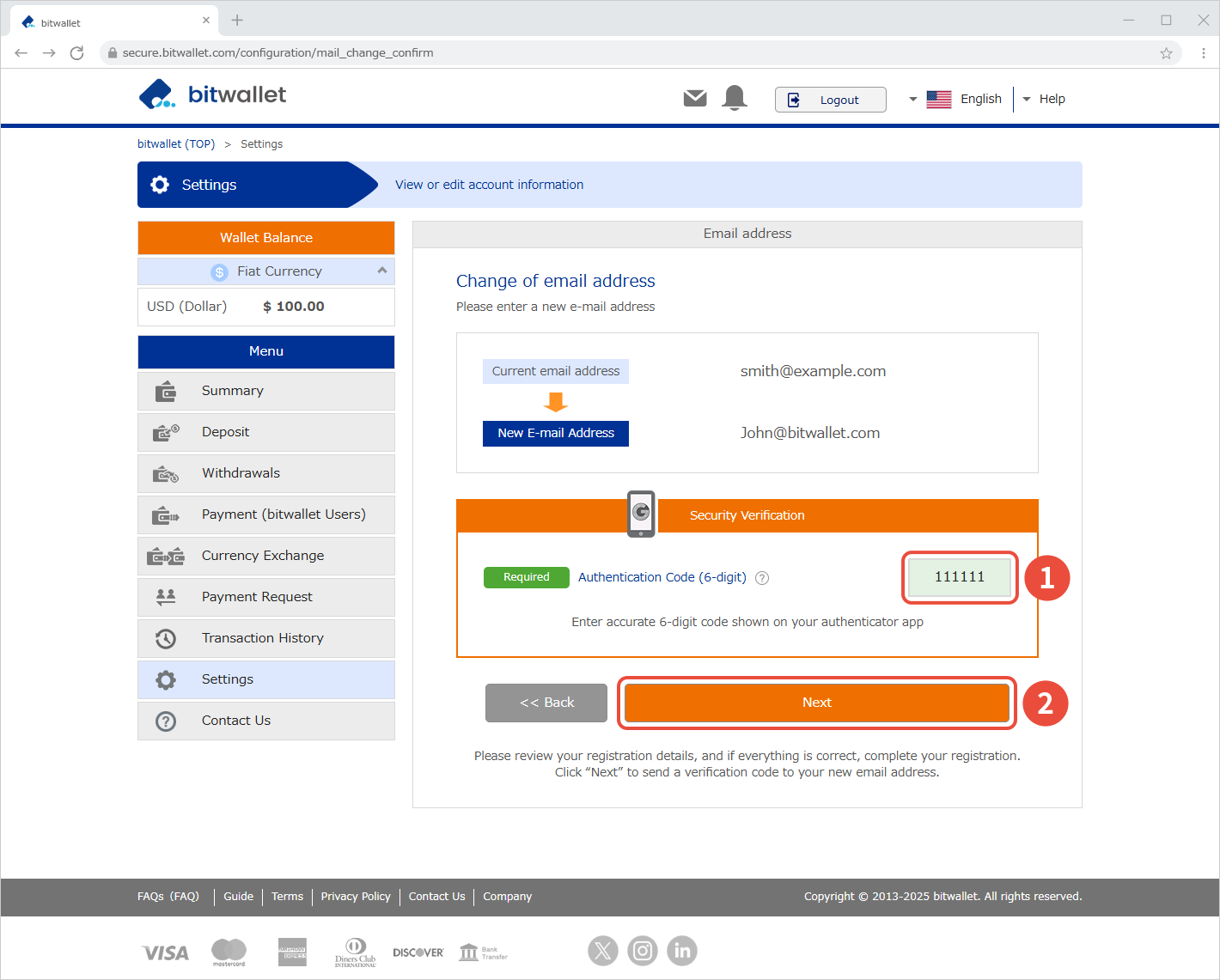Click the Payment Request people icon
Screen dimensions: 1220x980
pos(166,597)
